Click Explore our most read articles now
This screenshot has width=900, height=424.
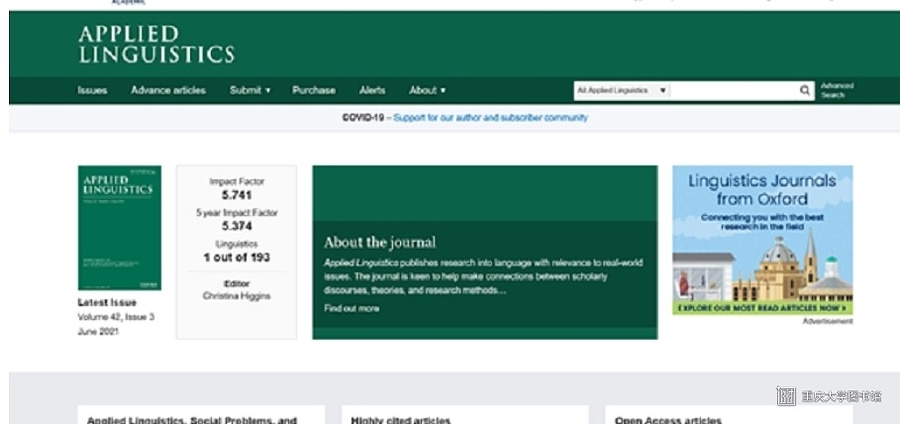pyautogui.click(x=762, y=308)
